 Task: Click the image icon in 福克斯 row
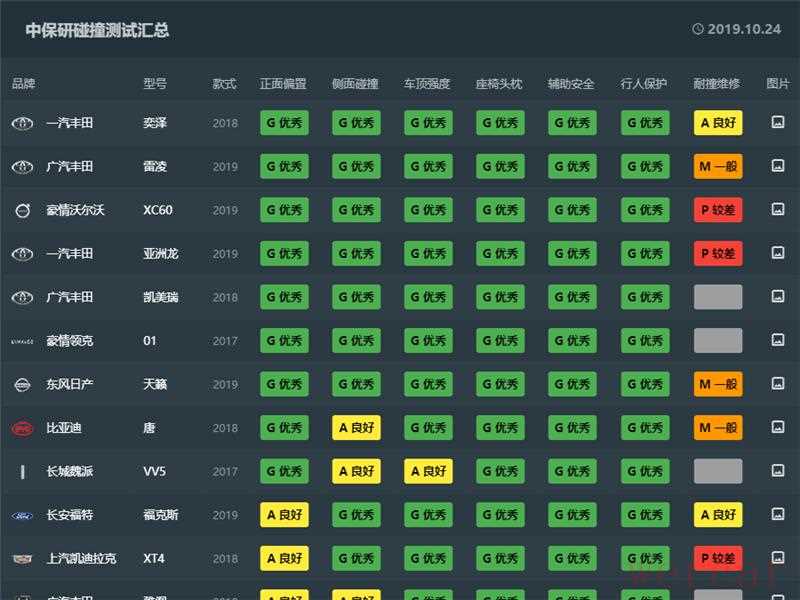tap(778, 515)
